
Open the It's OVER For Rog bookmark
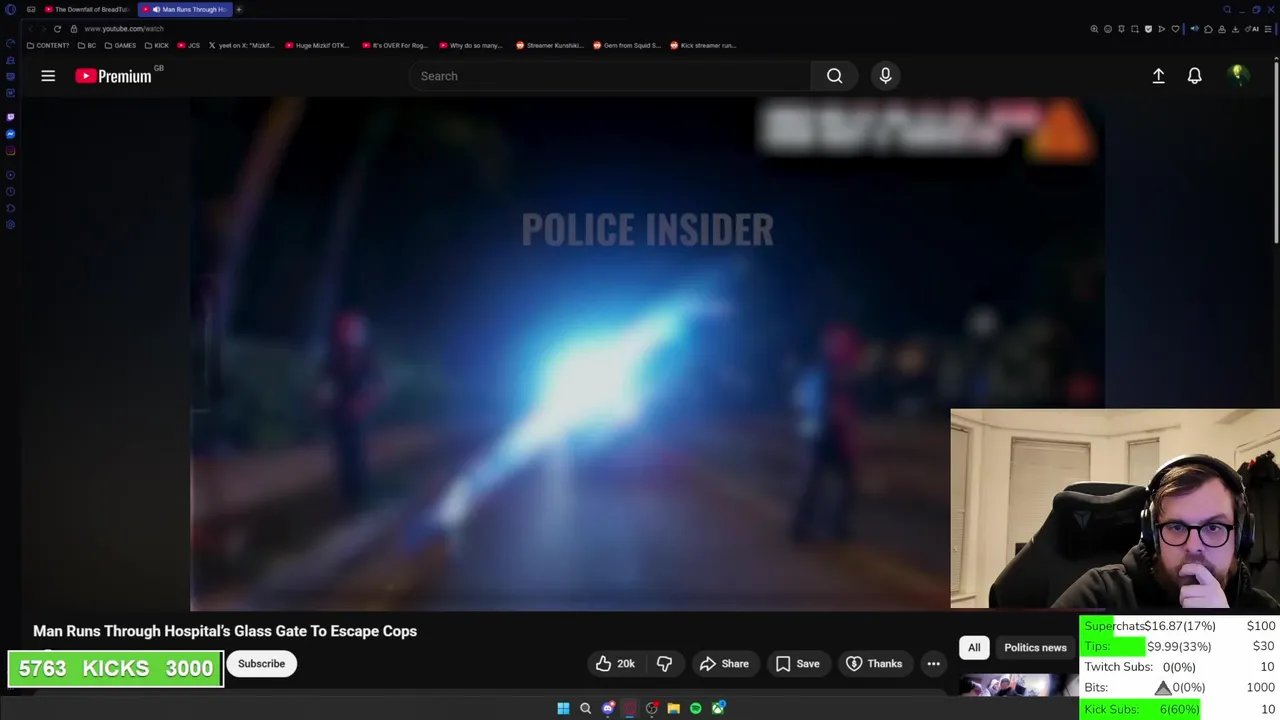(396, 45)
